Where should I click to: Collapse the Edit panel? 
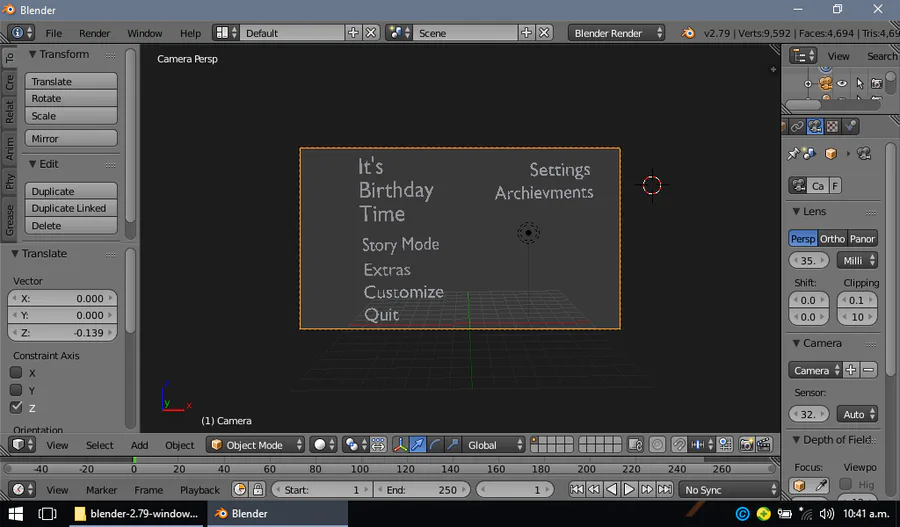click(x=33, y=164)
